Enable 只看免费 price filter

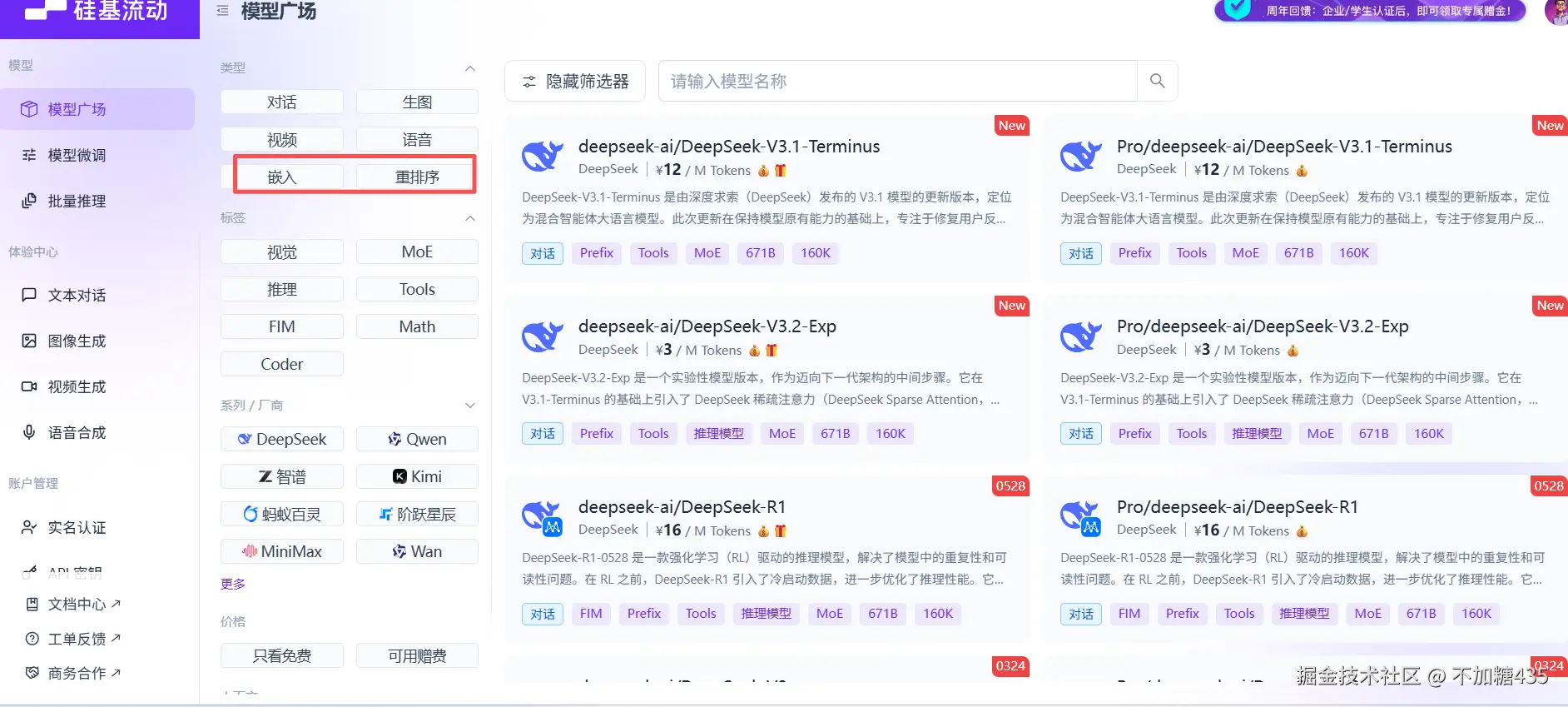pos(282,655)
